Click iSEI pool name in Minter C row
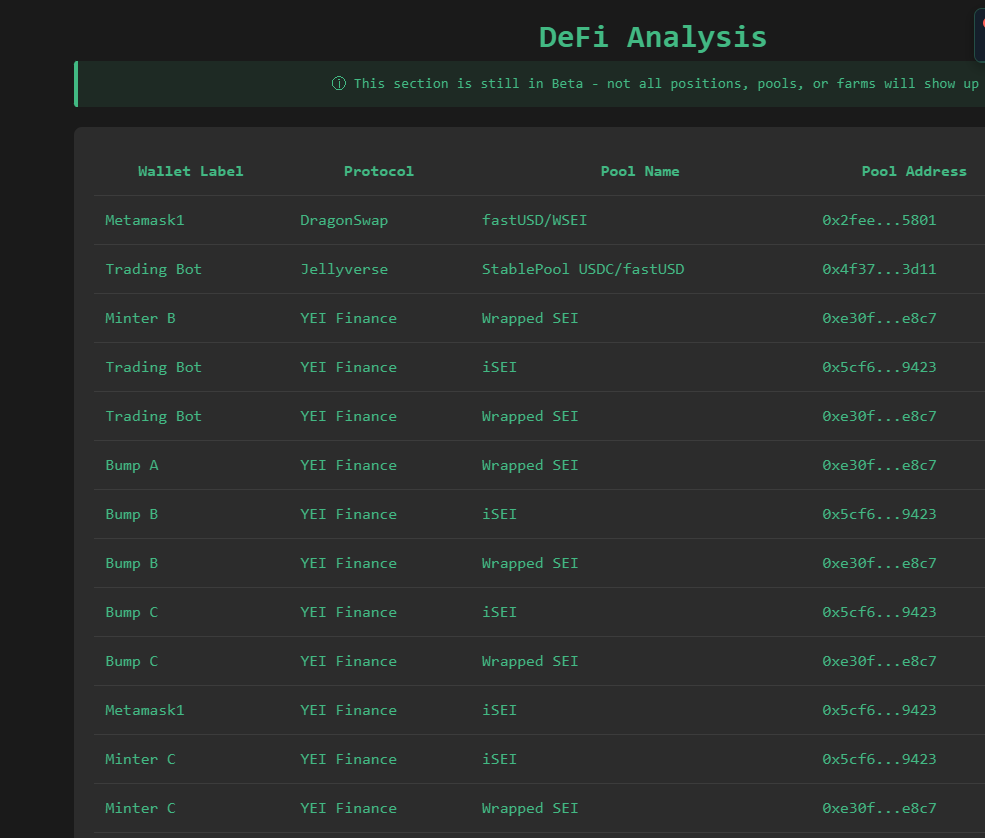The height and width of the screenshot is (838, 985). click(499, 759)
